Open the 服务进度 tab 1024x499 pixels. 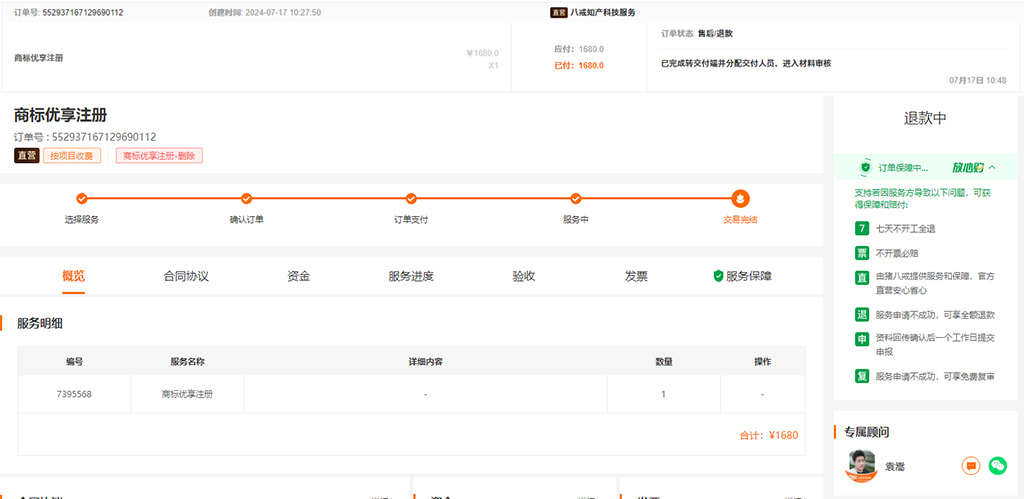(x=411, y=276)
